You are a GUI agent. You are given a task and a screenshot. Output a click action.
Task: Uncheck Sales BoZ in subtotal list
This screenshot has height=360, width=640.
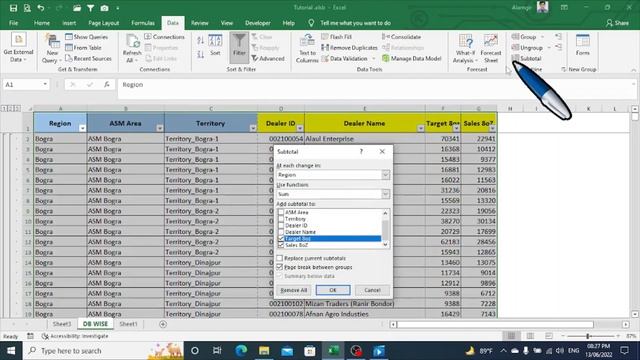(281, 245)
